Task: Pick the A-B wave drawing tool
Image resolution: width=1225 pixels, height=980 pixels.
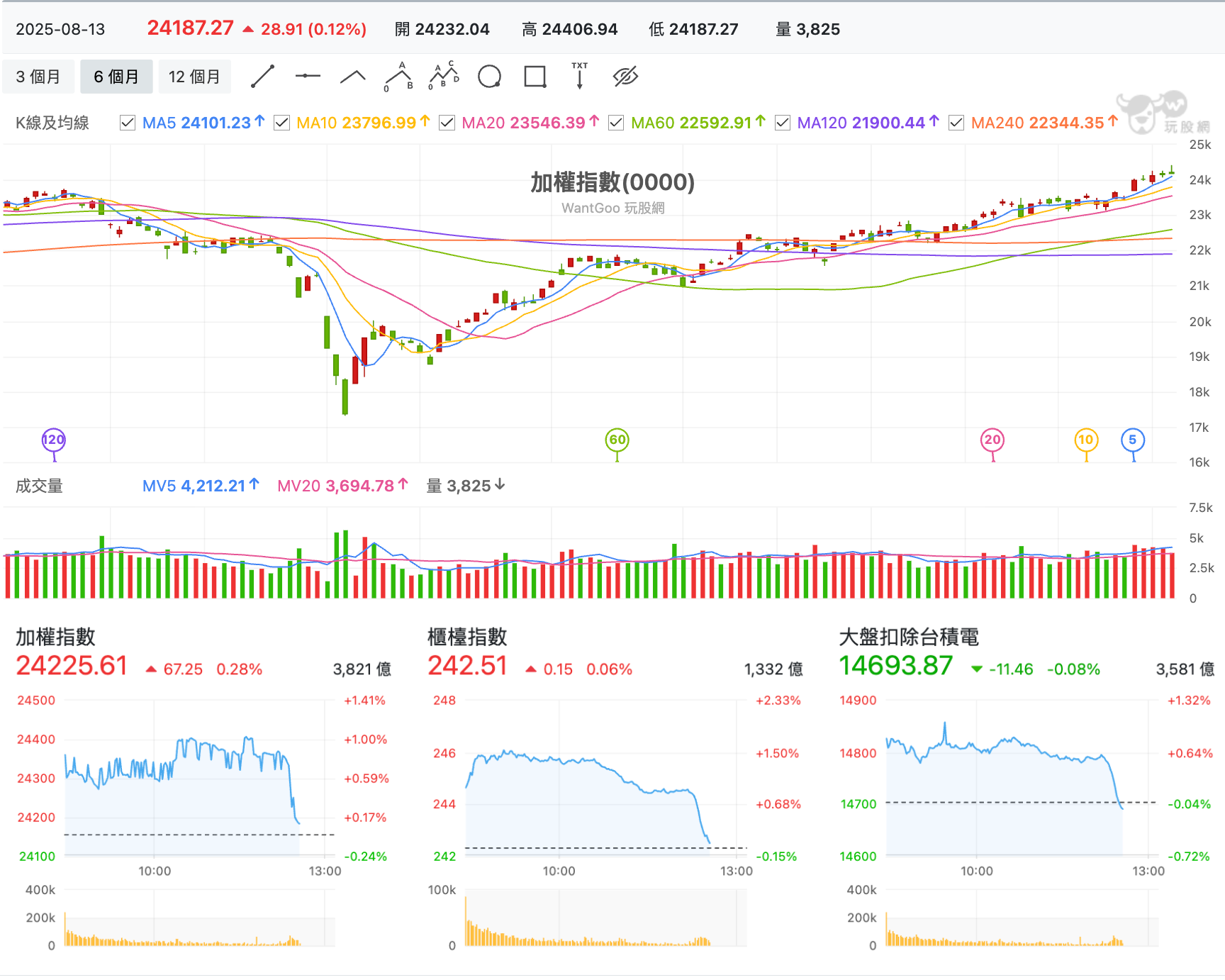Action: coord(398,77)
